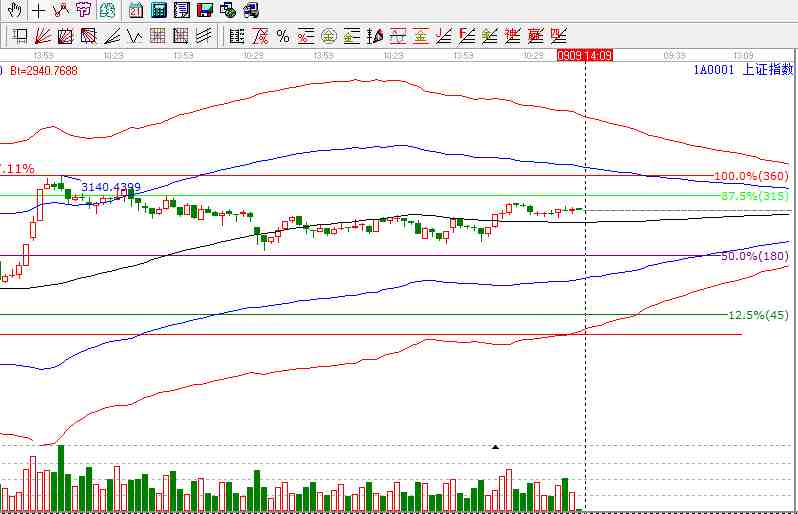Click the globe with windows icon
Screen dimensions: 798x514
(x=227, y=10)
